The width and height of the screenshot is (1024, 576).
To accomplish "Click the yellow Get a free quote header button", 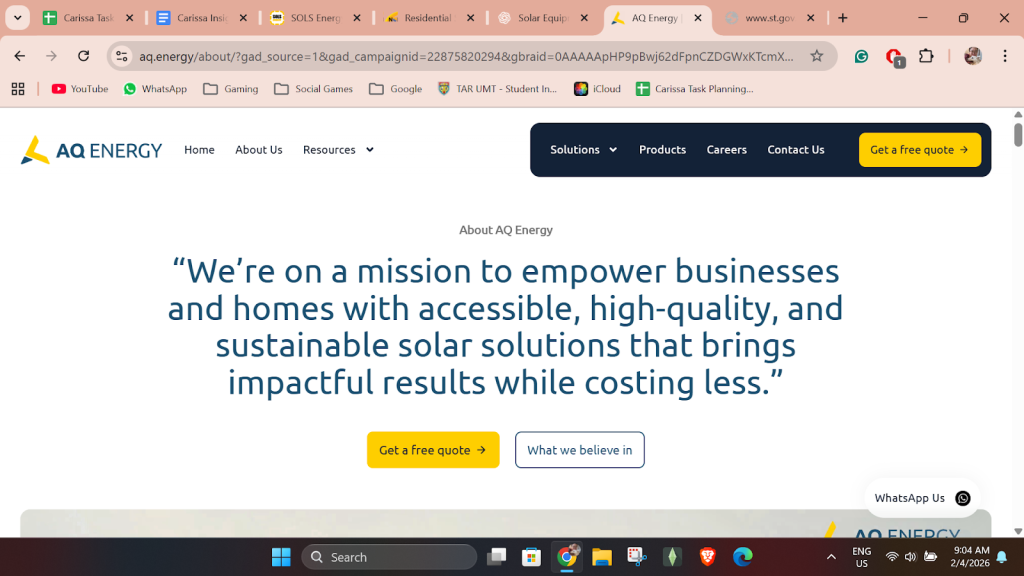I will (x=919, y=150).
